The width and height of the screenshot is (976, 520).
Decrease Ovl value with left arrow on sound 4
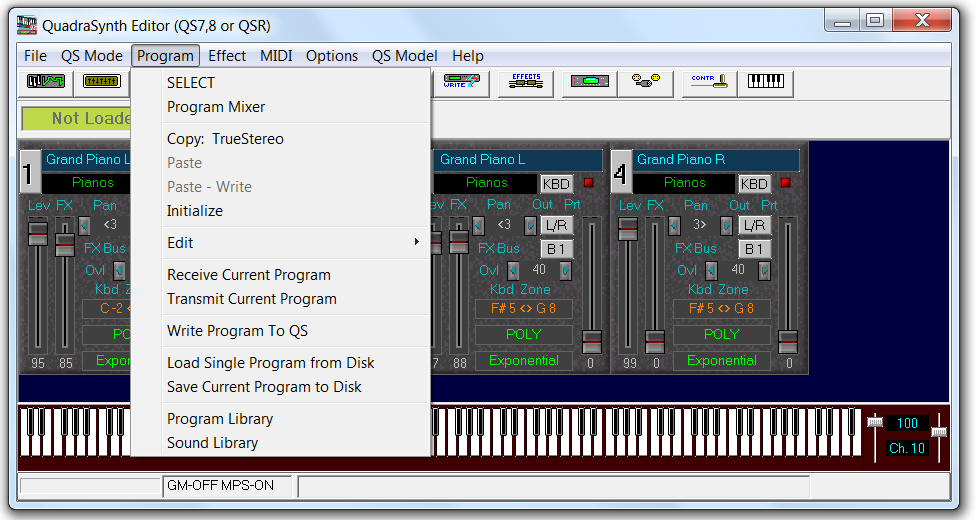pos(711,271)
